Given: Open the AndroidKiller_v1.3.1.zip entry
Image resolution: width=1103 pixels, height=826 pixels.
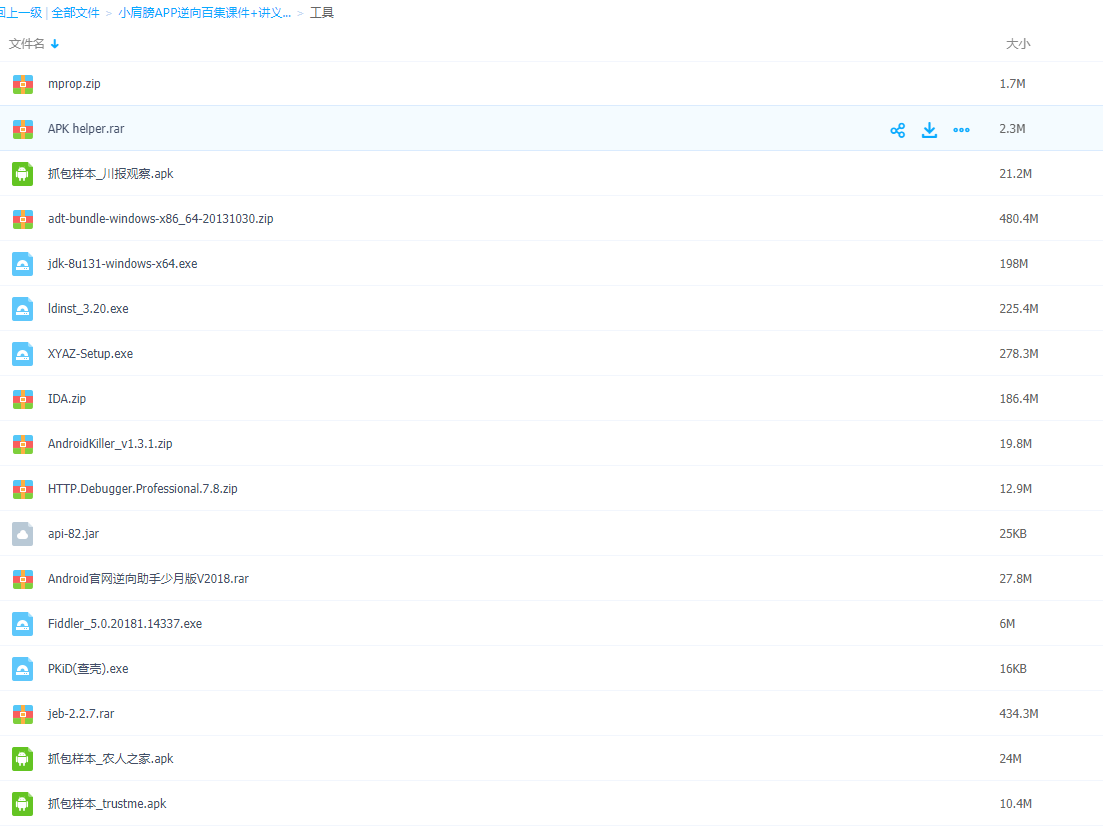Looking at the screenshot, I should point(110,444).
